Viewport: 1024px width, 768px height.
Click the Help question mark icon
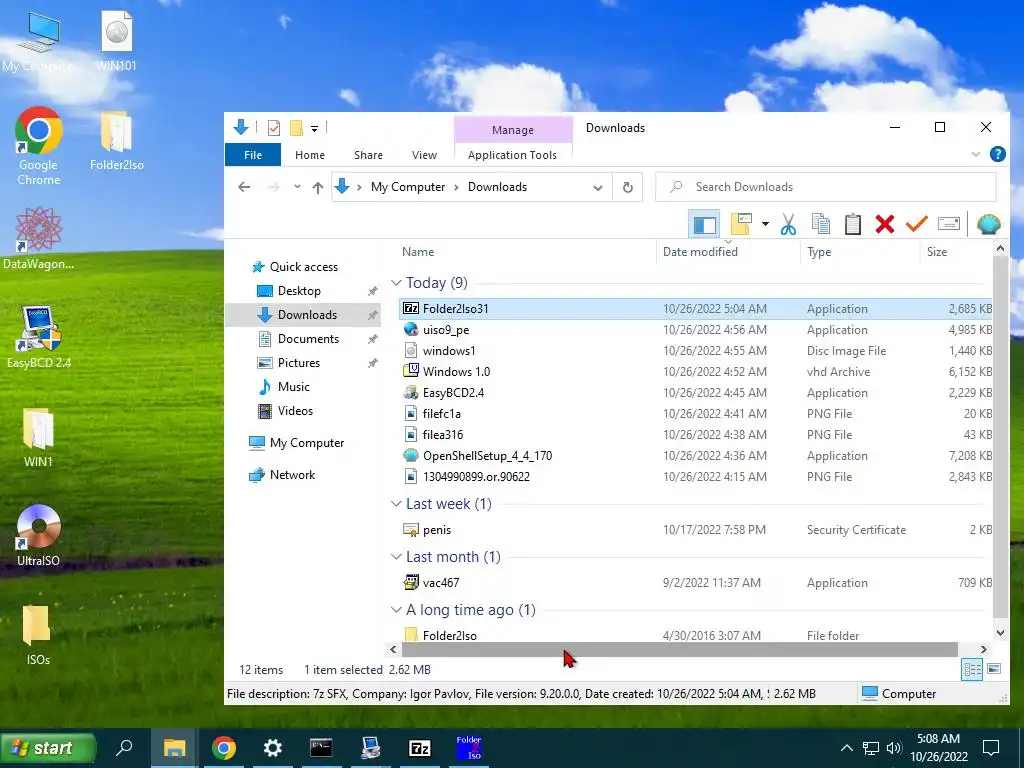point(997,154)
